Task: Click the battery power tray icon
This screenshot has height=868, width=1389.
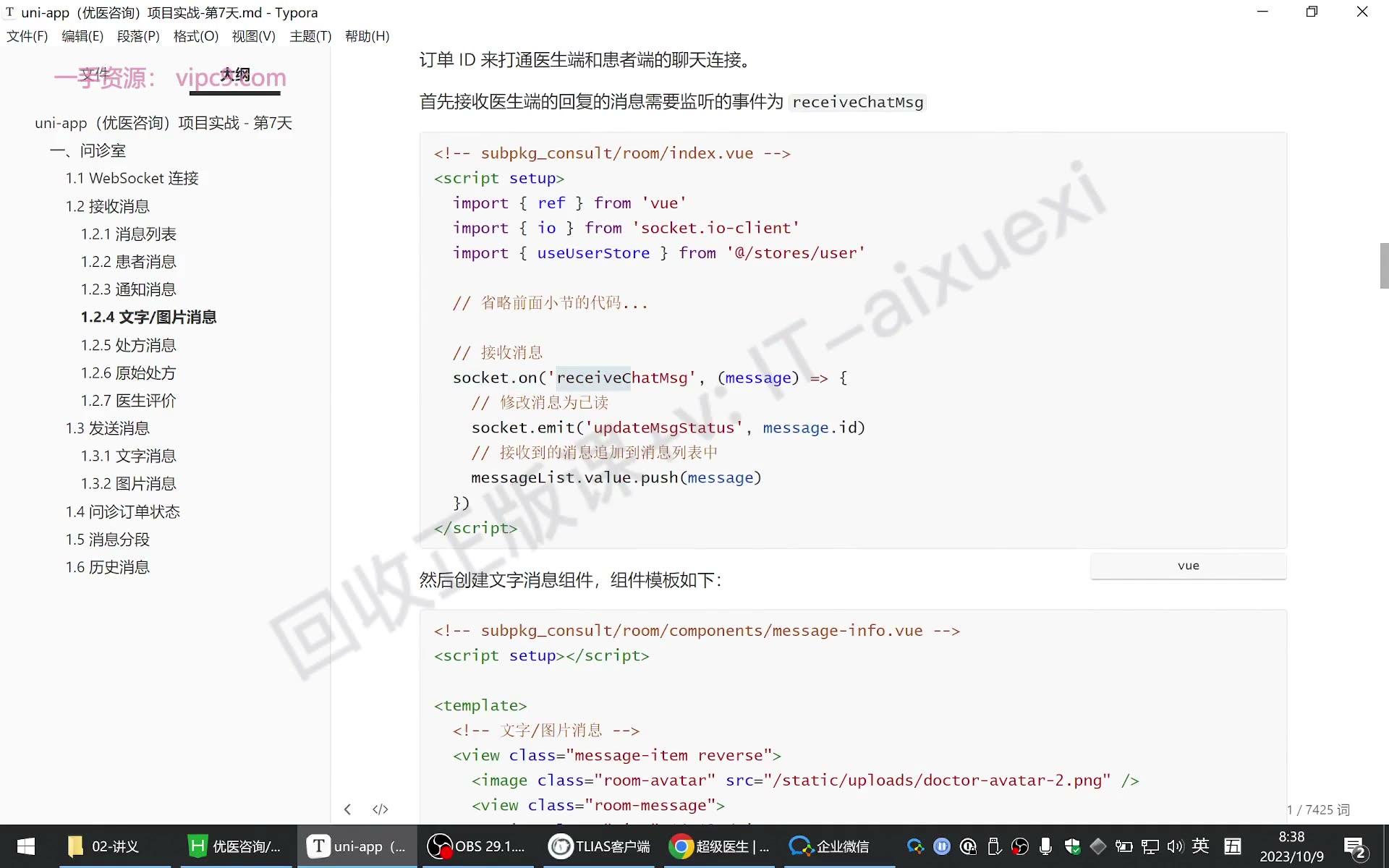Action: click(x=1123, y=846)
